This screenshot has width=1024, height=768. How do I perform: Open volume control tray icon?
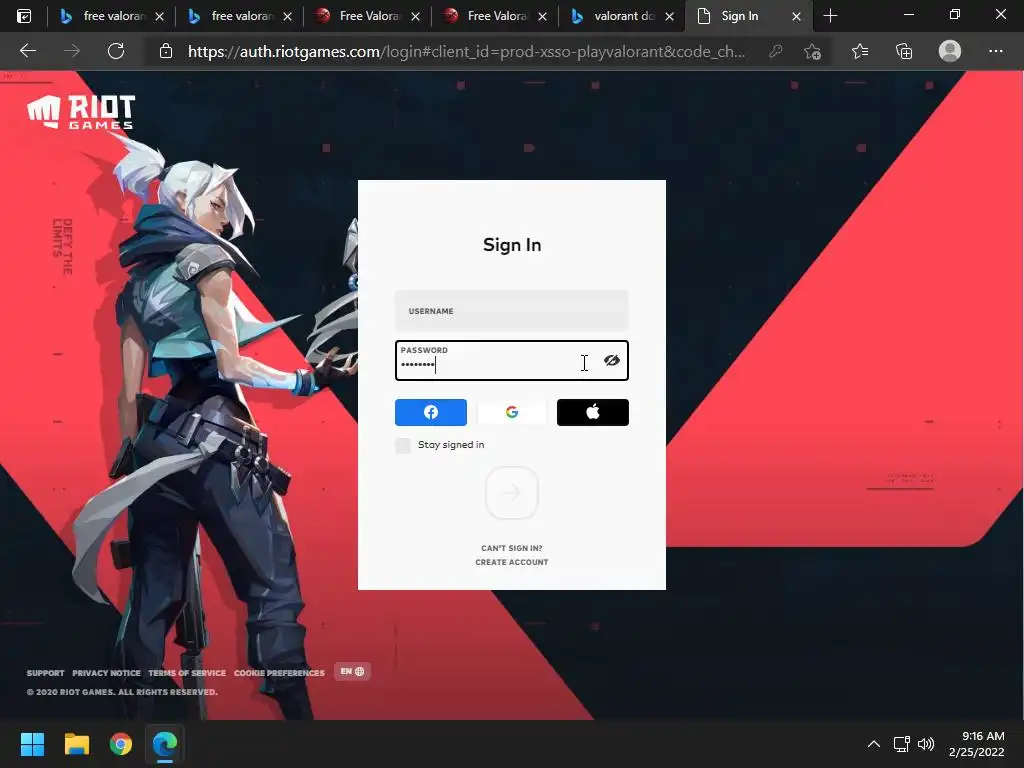pyautogui.click(x=926, y=744)
